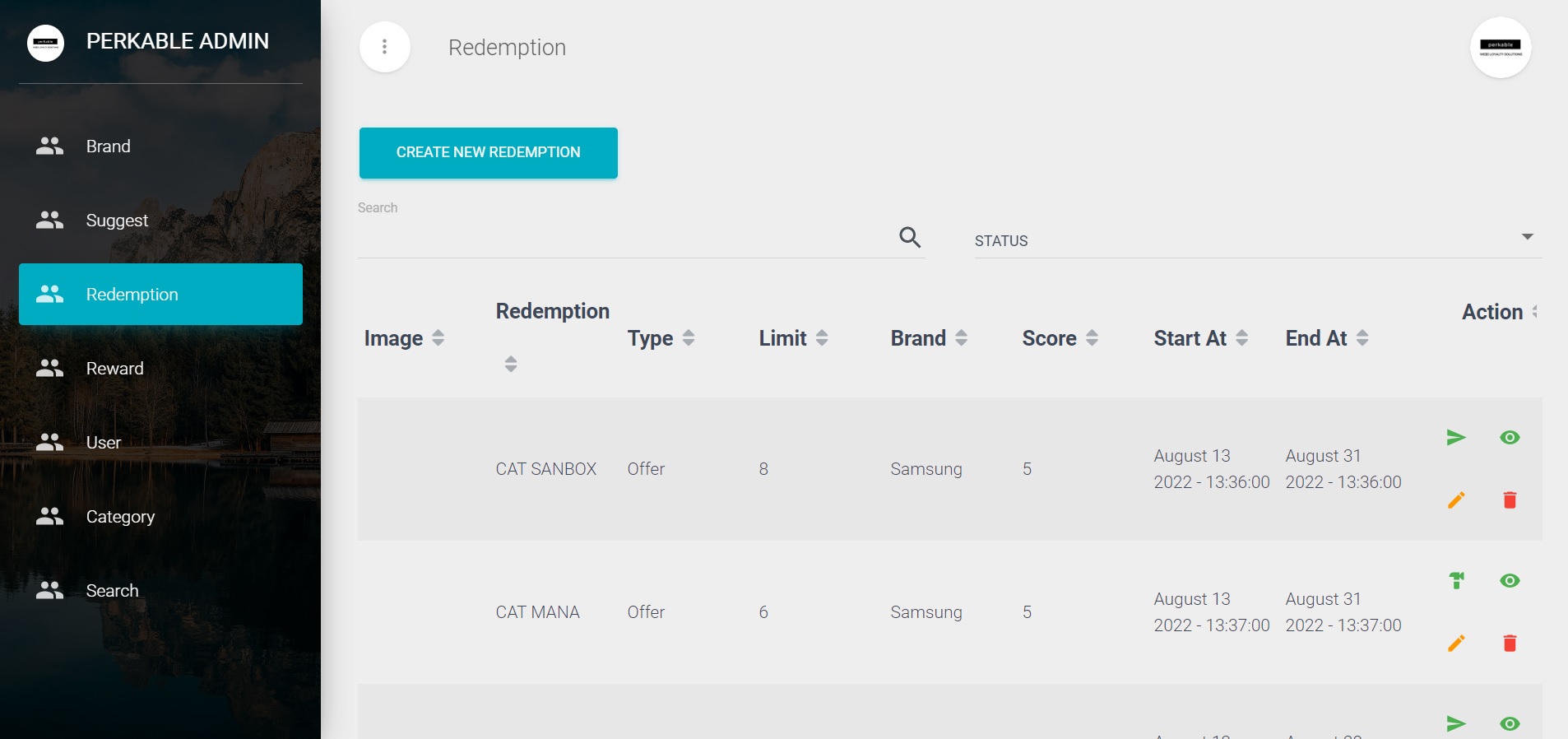Click the Perkable profile avatar at top right

(x=1500, y=47)
